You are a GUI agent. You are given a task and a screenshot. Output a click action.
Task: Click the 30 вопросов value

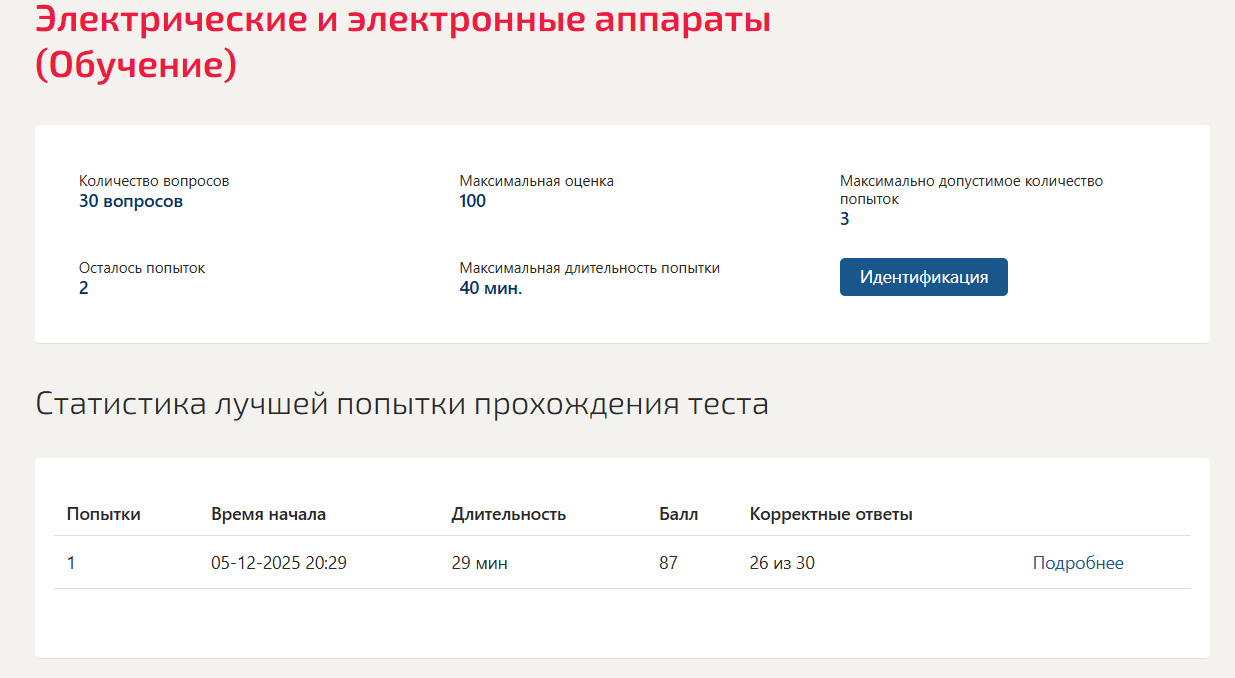131,201
